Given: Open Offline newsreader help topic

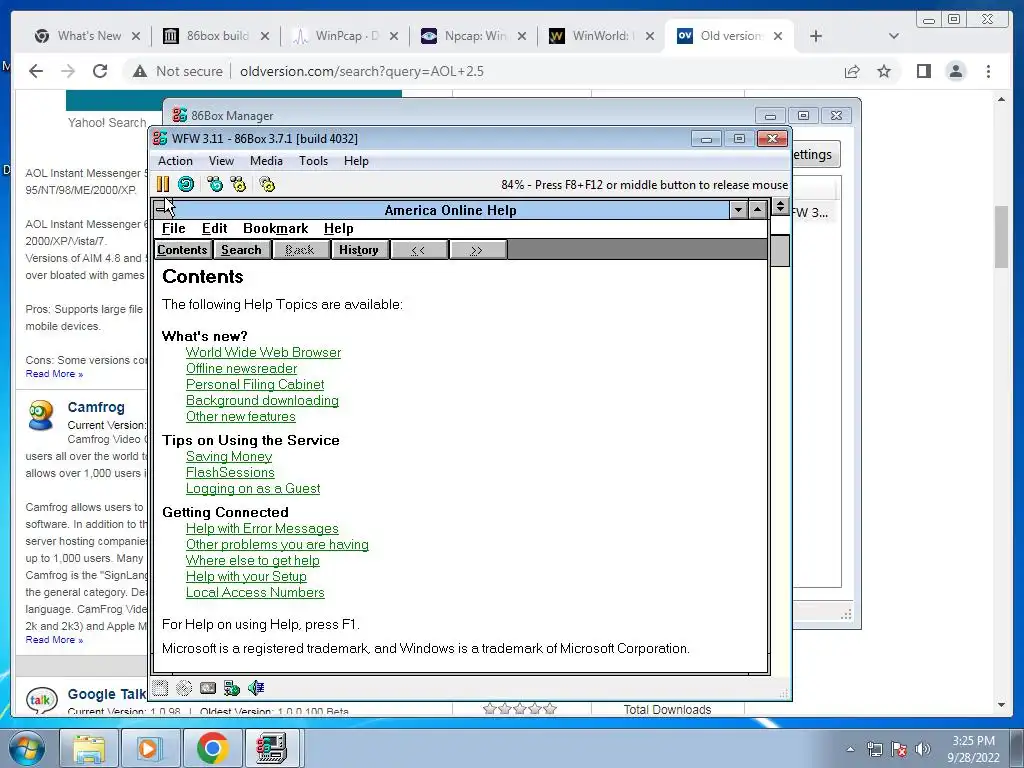Looking at the screenshot, I should pos(241,368).
